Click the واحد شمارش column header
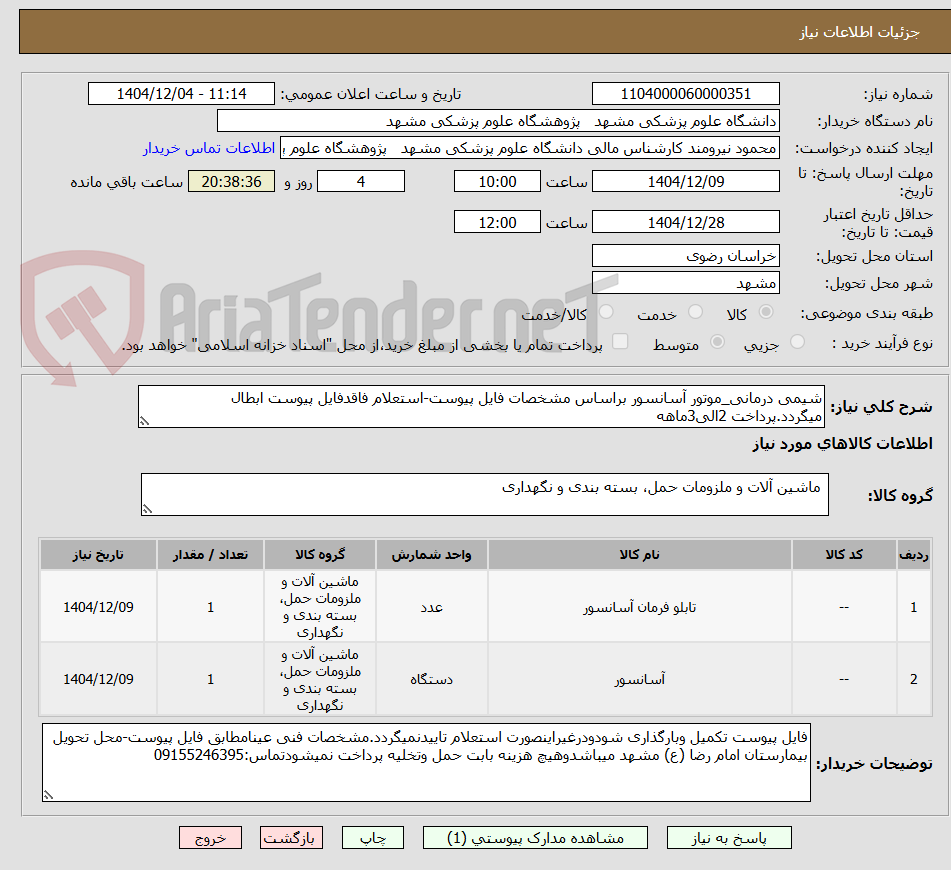The width and height of the screenshot is (951, 870). [x=431, y=555]
